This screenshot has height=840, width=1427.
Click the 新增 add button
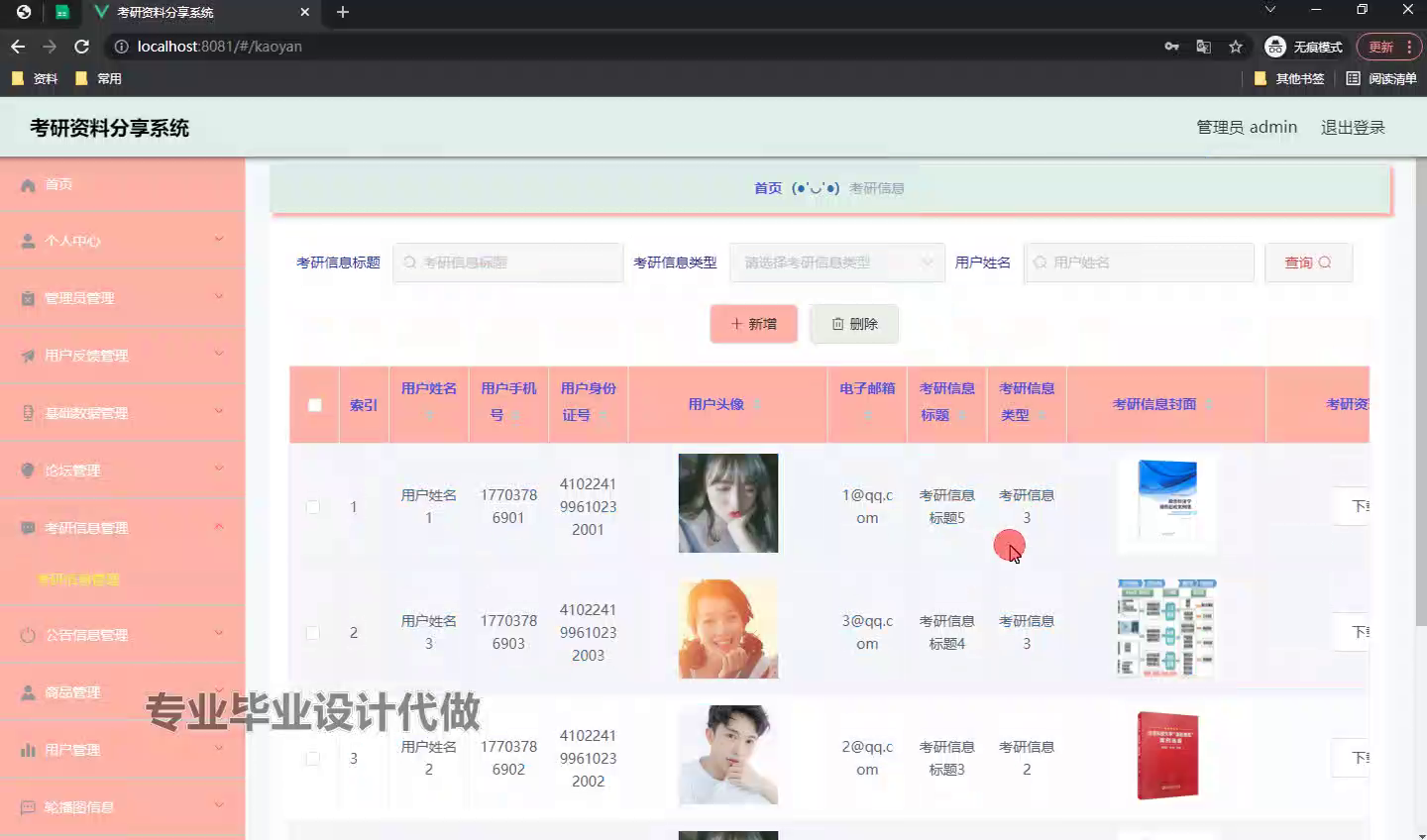pos(753,324)
